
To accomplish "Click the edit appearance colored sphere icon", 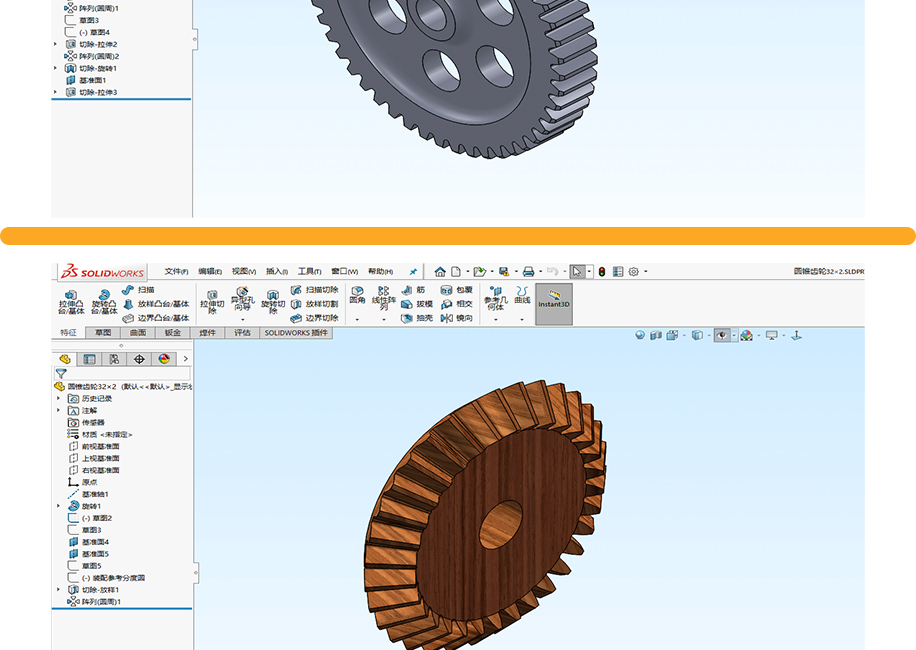I will [x=747, y=335].
